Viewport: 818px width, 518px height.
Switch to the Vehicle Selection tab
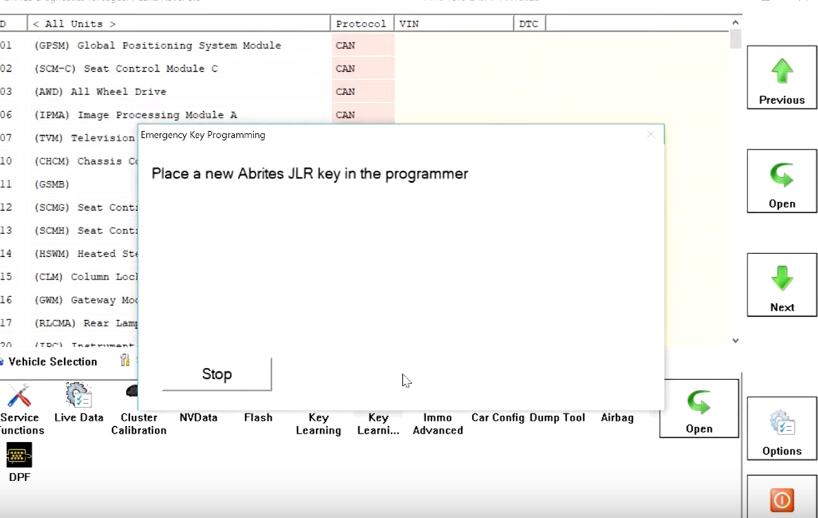[x=49, y=362]
